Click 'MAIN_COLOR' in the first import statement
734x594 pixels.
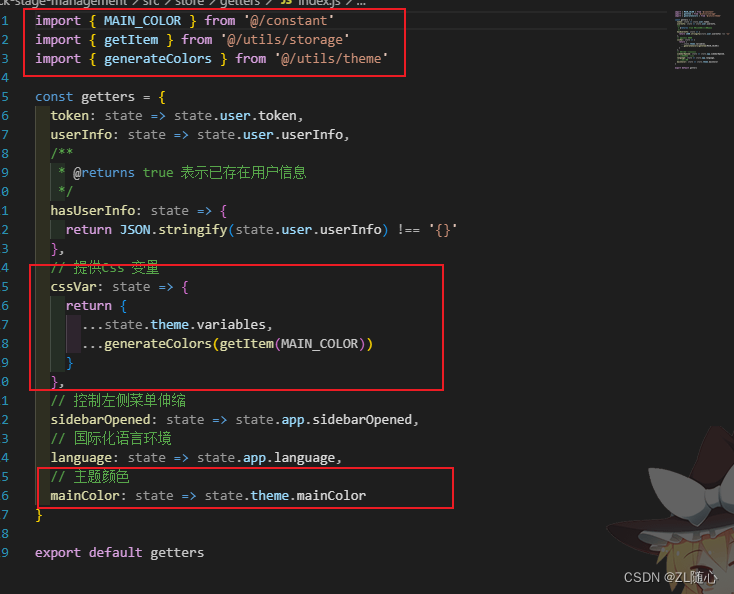pos(142,21)
